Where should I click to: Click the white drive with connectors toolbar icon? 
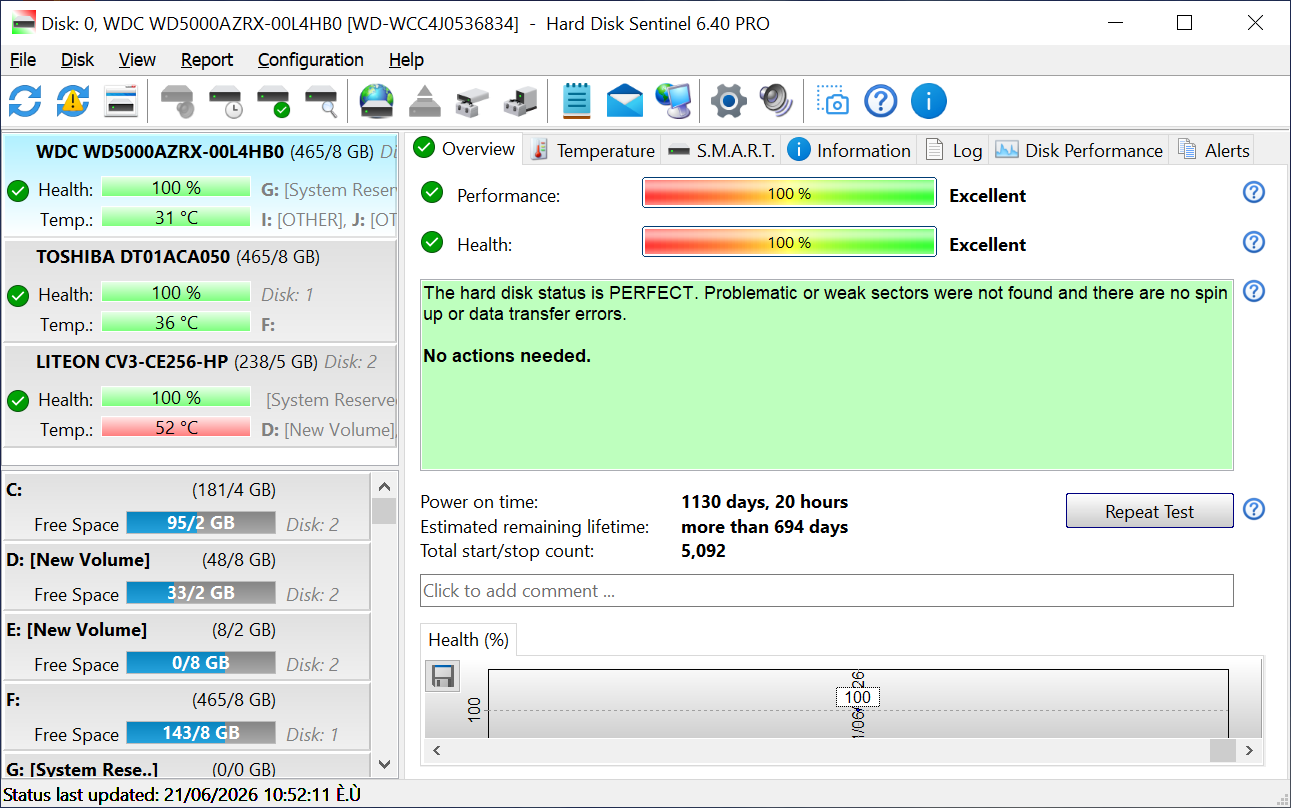tap(472, 101)
